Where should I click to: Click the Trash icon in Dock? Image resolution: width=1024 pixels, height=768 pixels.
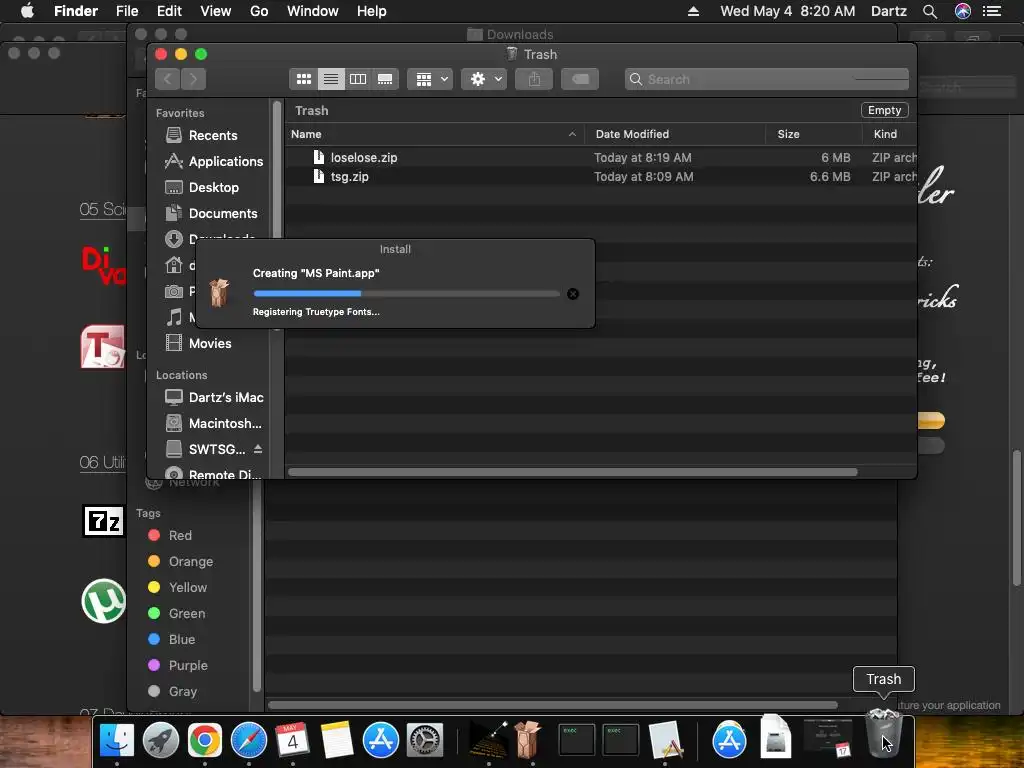[x=884, y=733]
